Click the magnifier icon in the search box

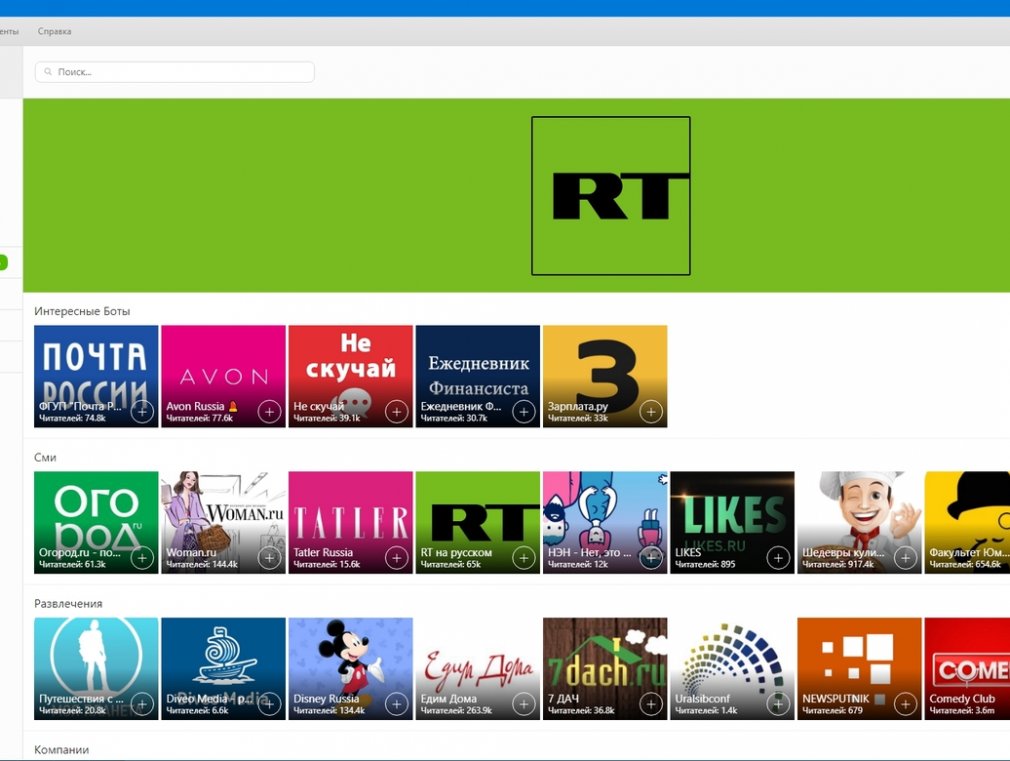48,72
